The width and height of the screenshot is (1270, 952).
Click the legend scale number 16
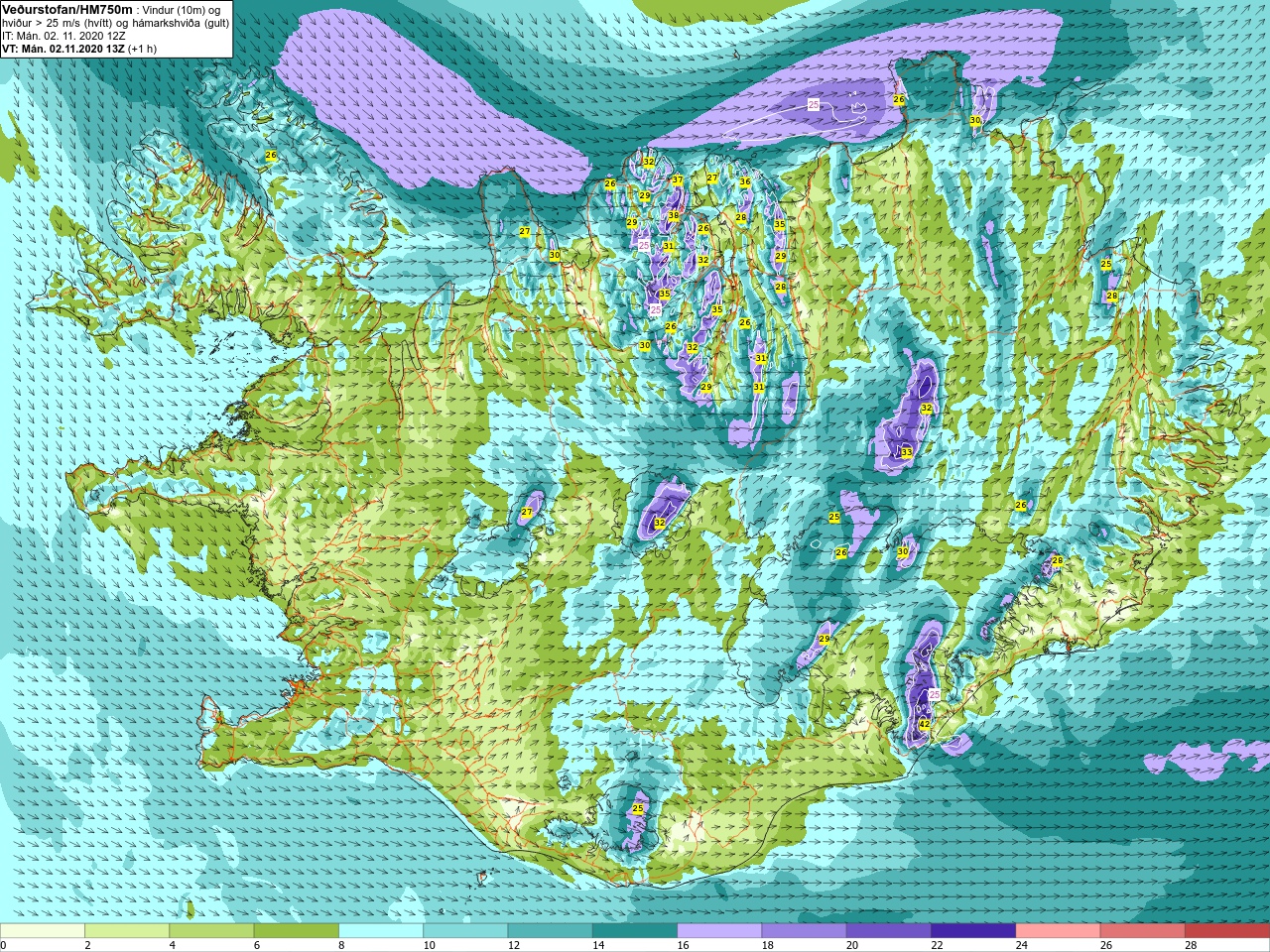[684, 945]
